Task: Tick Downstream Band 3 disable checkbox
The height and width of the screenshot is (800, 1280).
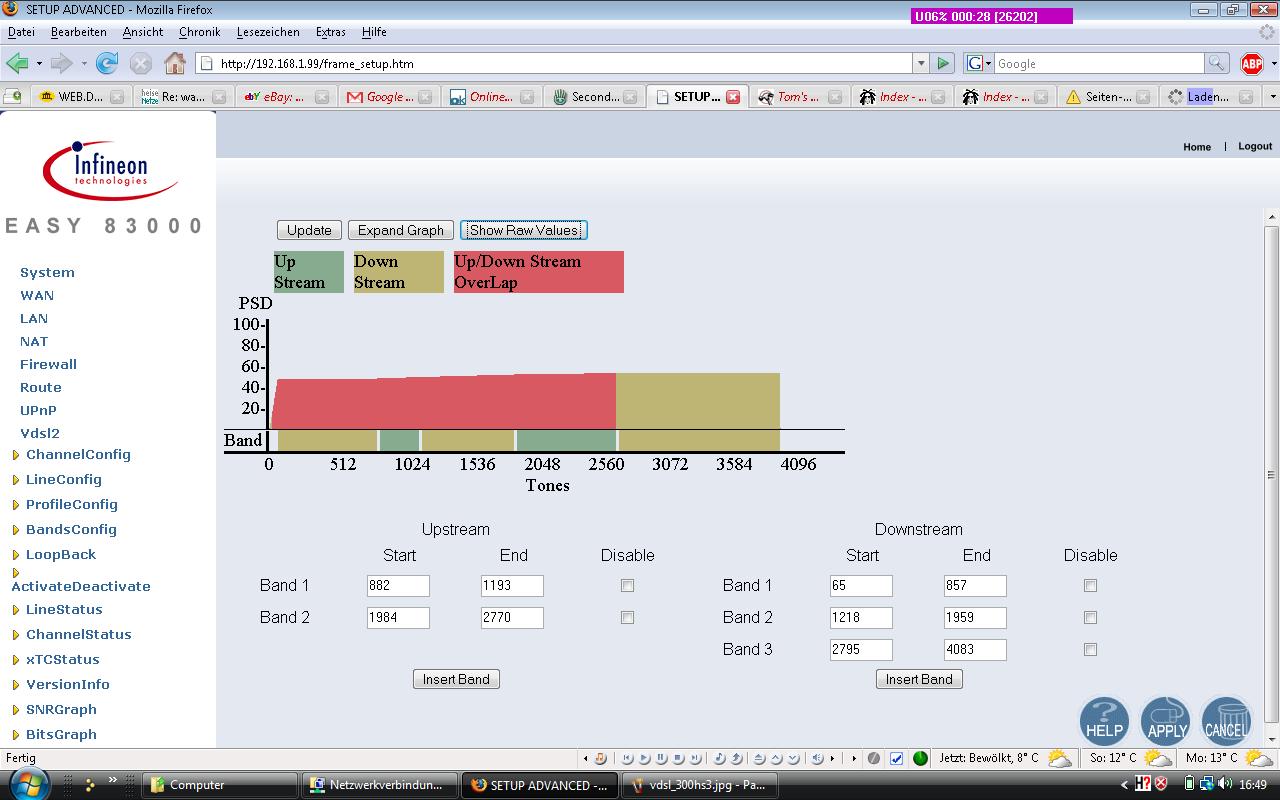Action: click(x=1090, y=650)
